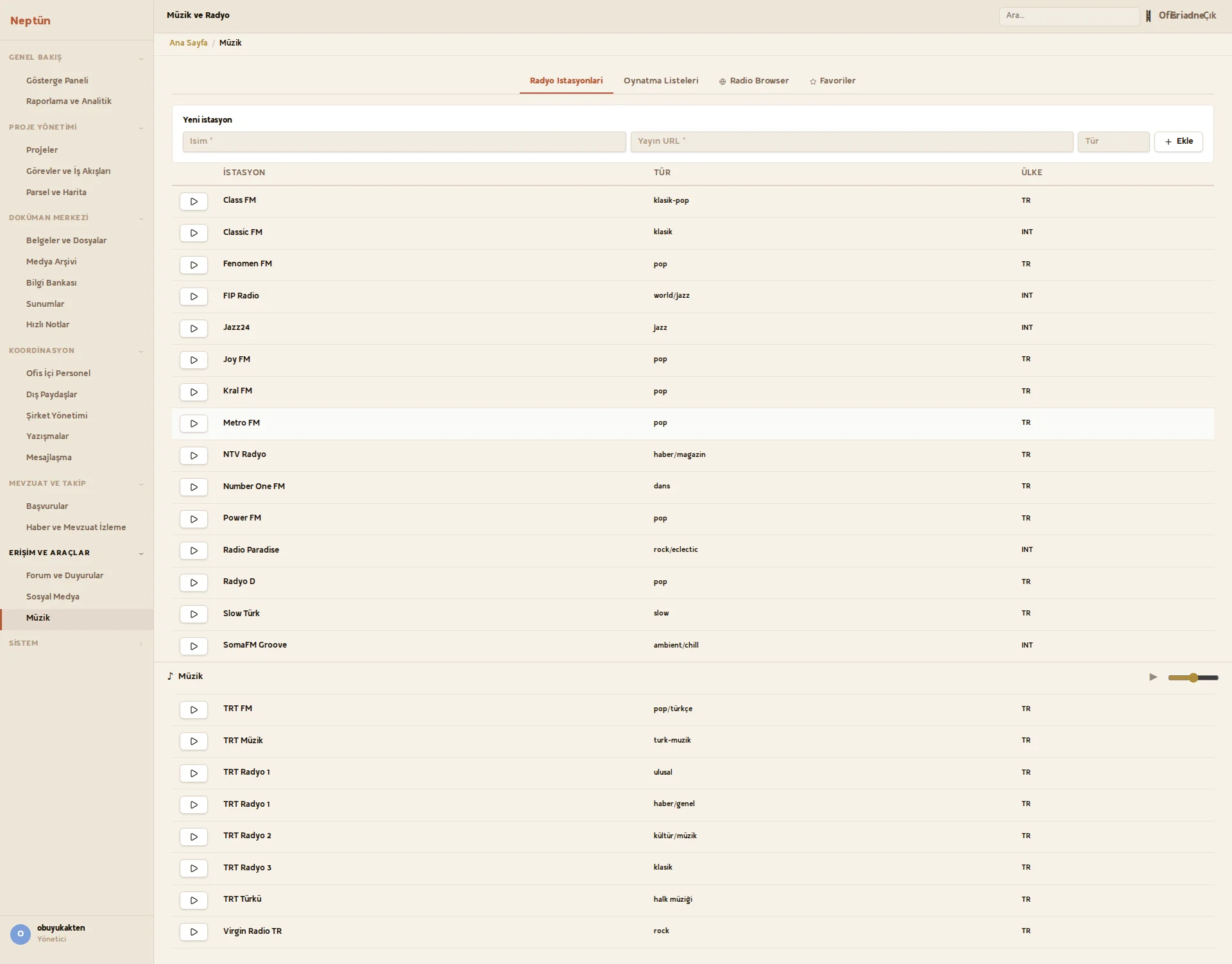Open obuyukakten user profile

tap(61, 933)
